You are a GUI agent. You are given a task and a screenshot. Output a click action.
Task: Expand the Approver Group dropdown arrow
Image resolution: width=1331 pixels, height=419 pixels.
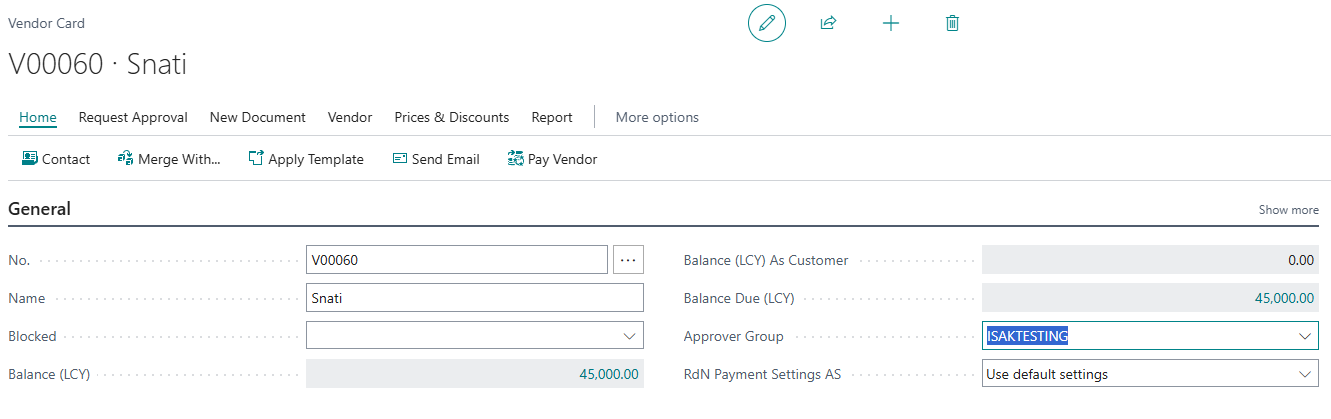coord(1305,336)
